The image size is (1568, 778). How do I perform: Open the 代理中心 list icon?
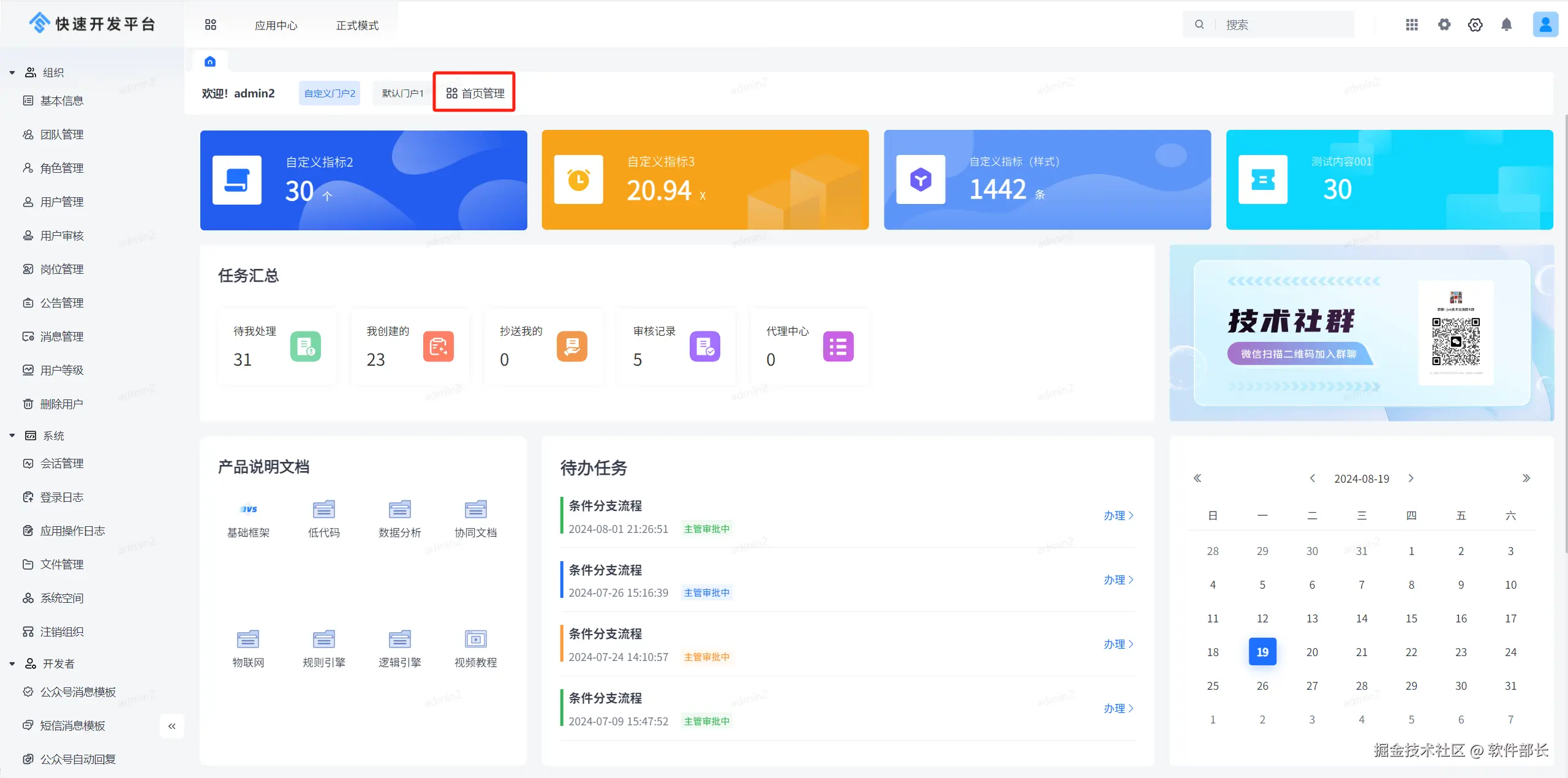pyautogui.click(x=838, y=347)
